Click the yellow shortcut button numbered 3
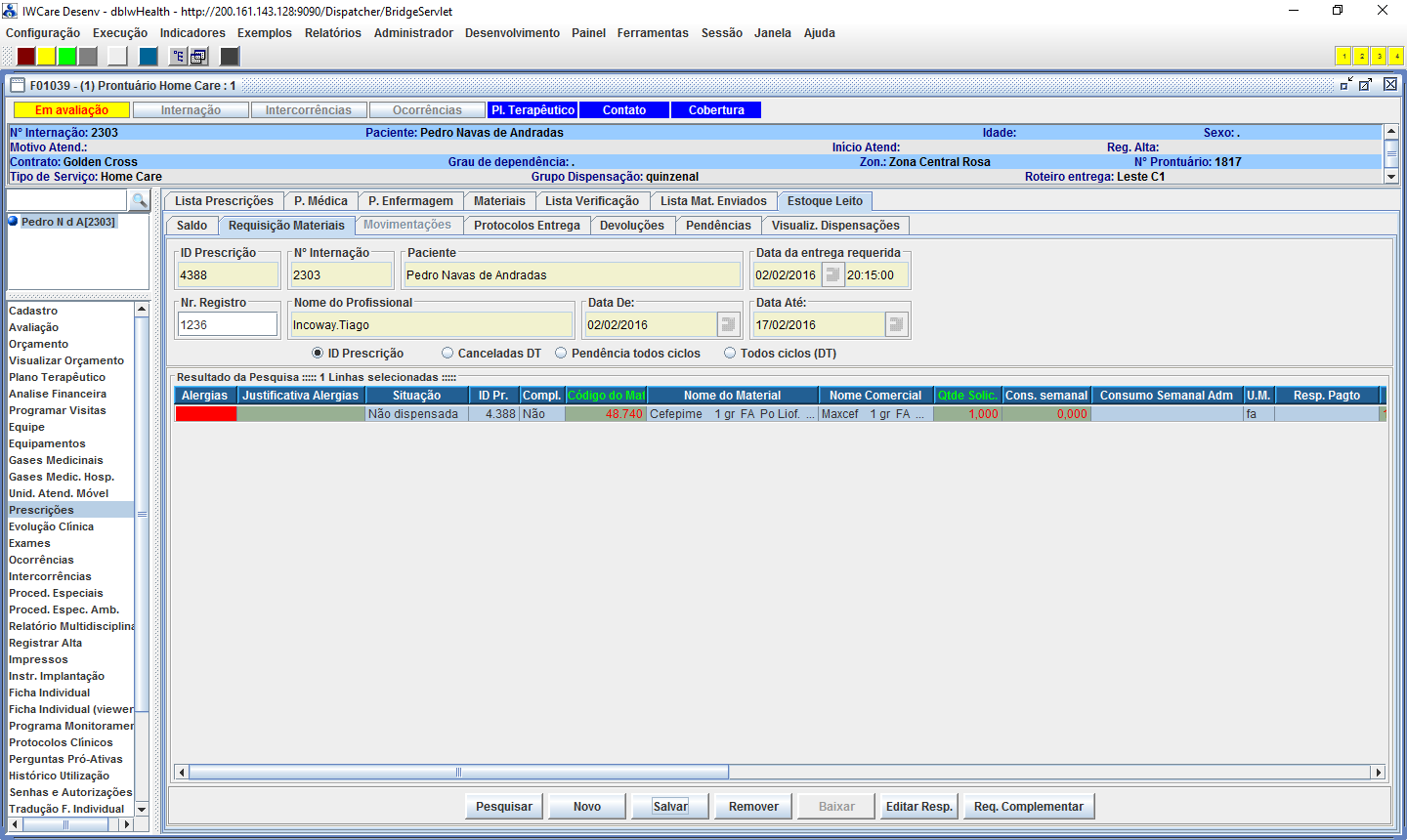1407x840 pixels. point(1378,57)
